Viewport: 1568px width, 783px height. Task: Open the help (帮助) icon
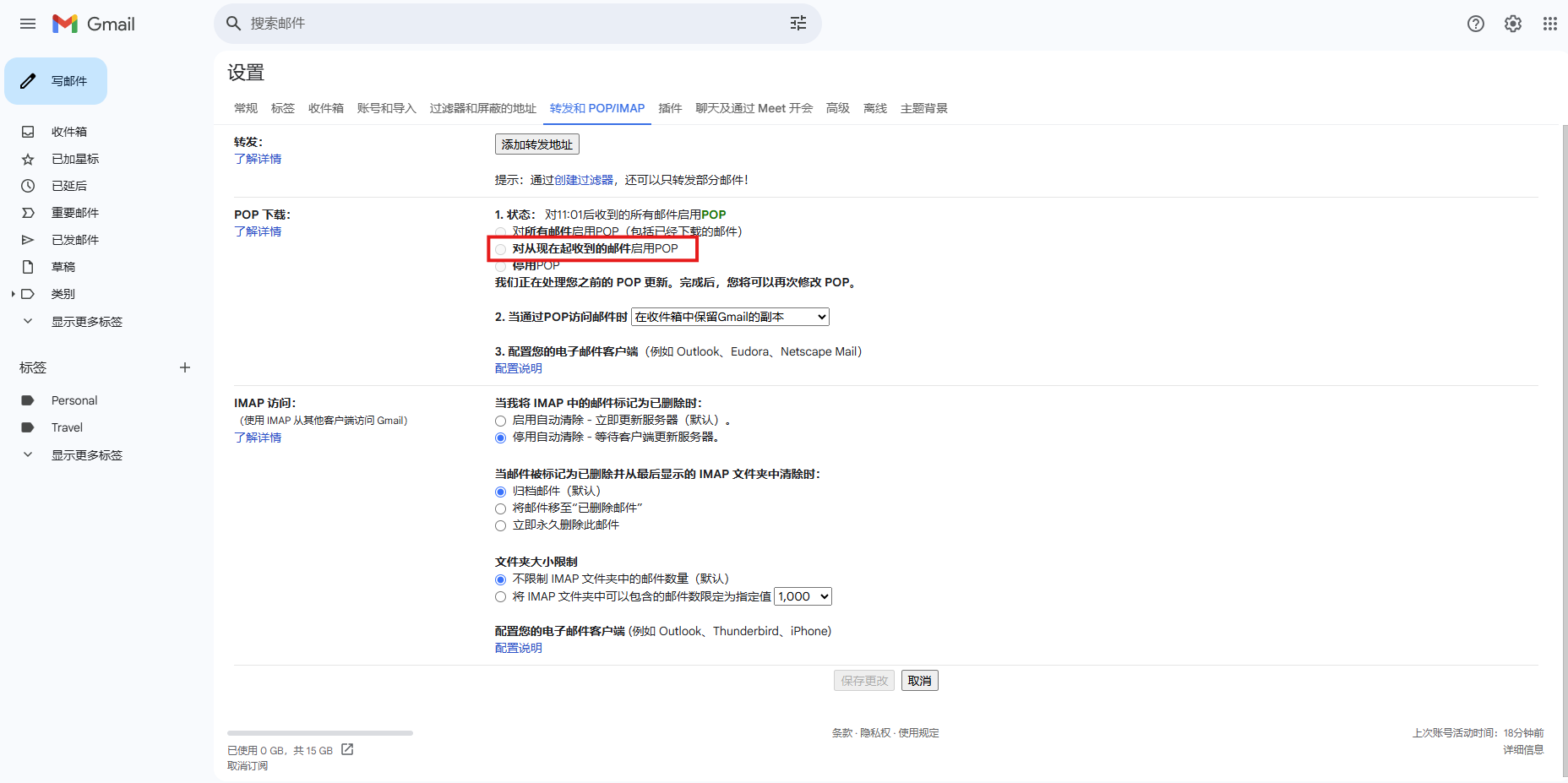pyautogui.click(x=1475, y=24)
